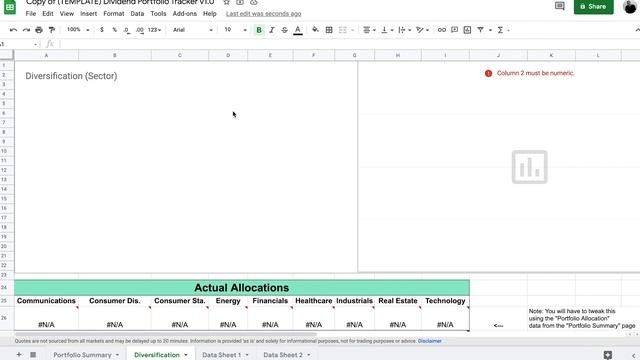Undo the last action
Viewport: 640px width, 360px height.
13,30
